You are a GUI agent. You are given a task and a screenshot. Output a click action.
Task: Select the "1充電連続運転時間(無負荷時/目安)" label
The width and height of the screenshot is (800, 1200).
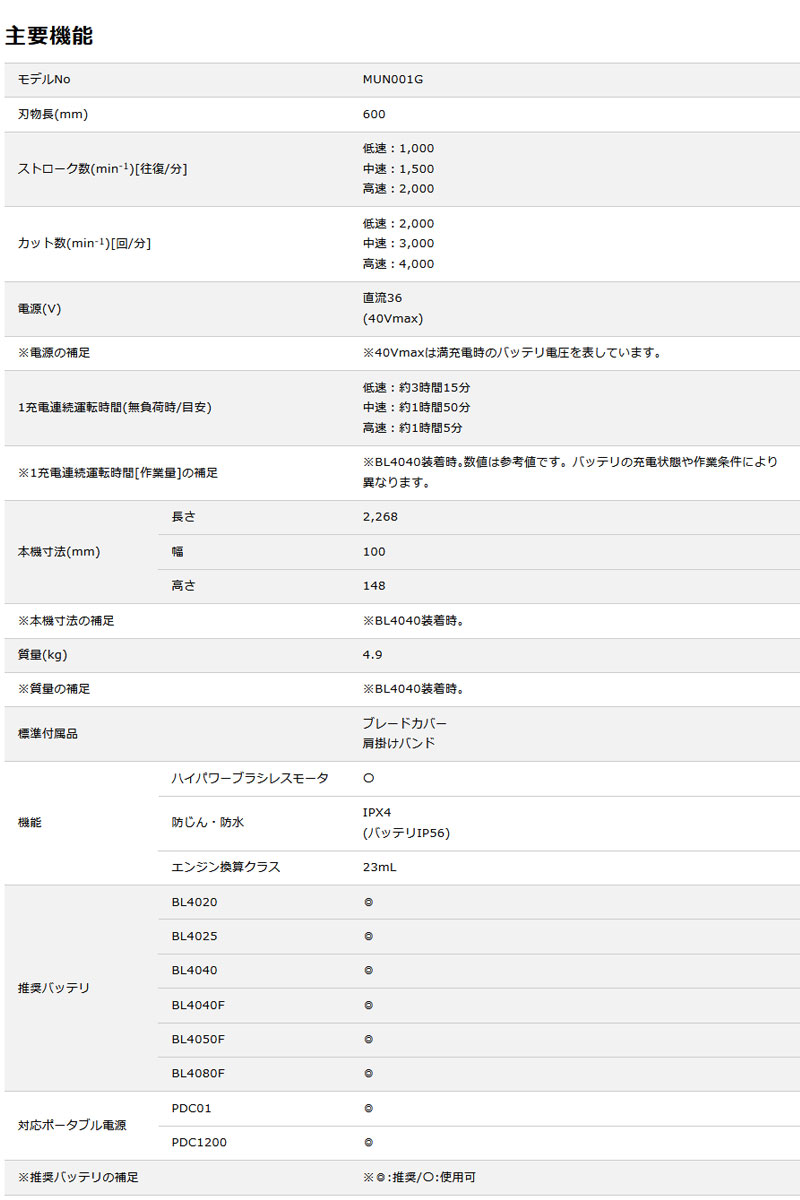click(115, 407)
